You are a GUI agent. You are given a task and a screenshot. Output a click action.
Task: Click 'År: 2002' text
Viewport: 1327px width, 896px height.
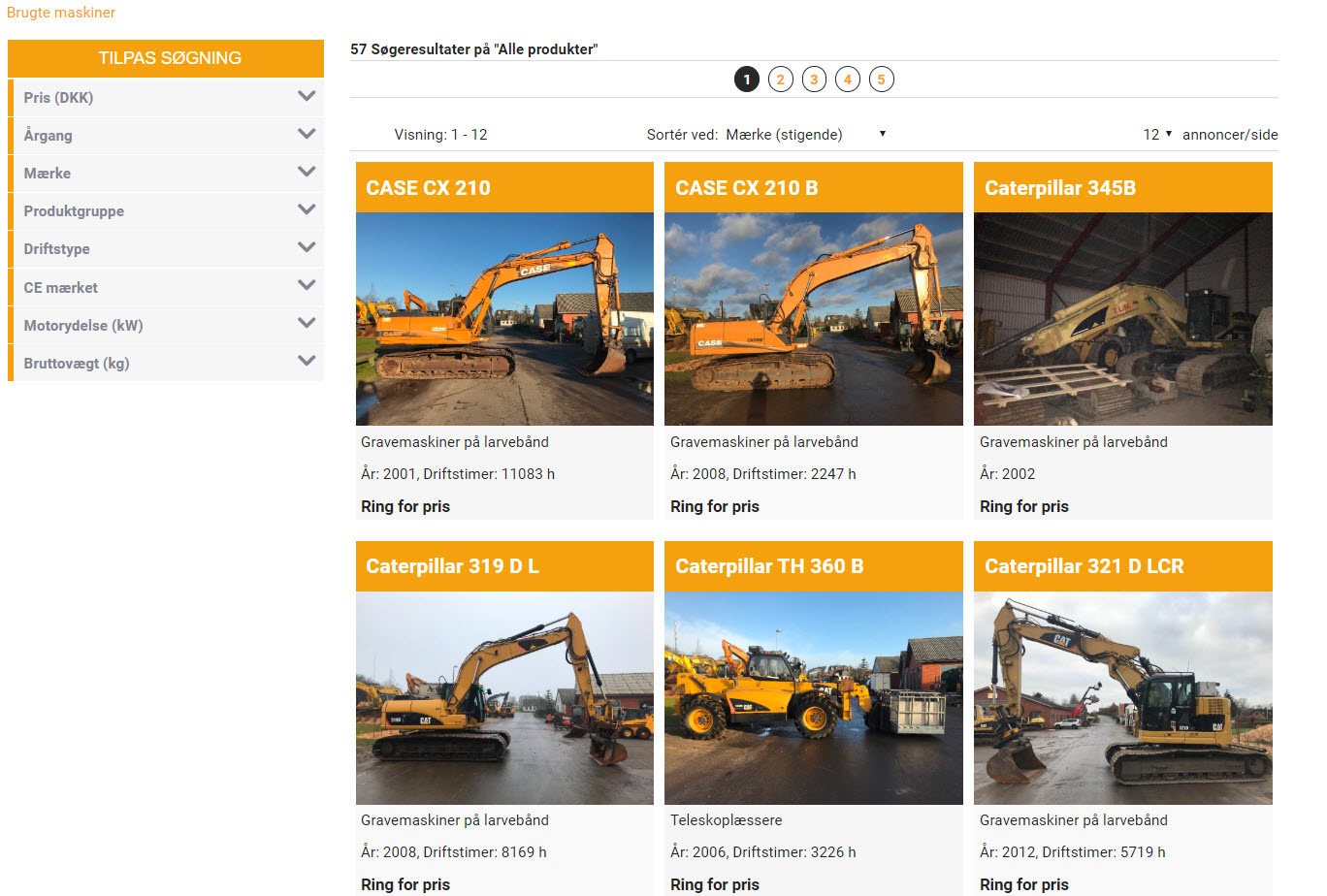pos(1007,474)
